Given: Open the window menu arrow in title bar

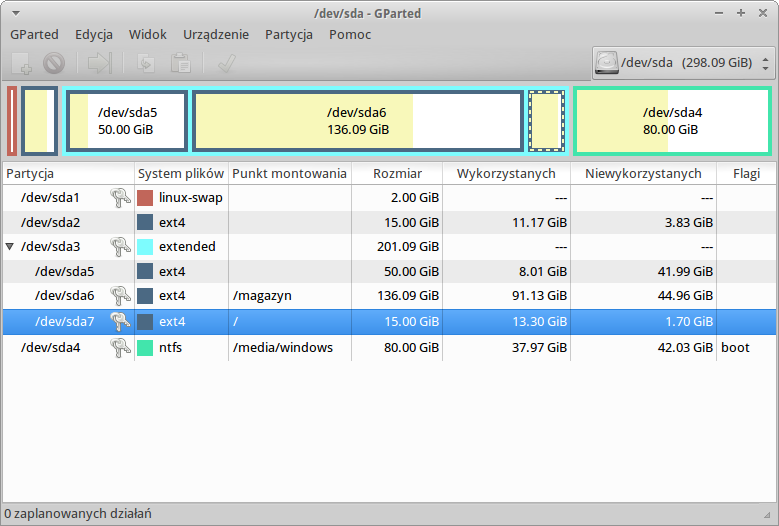Looking at the screenshot, I should pyautogui.click(x=16, y=13).
